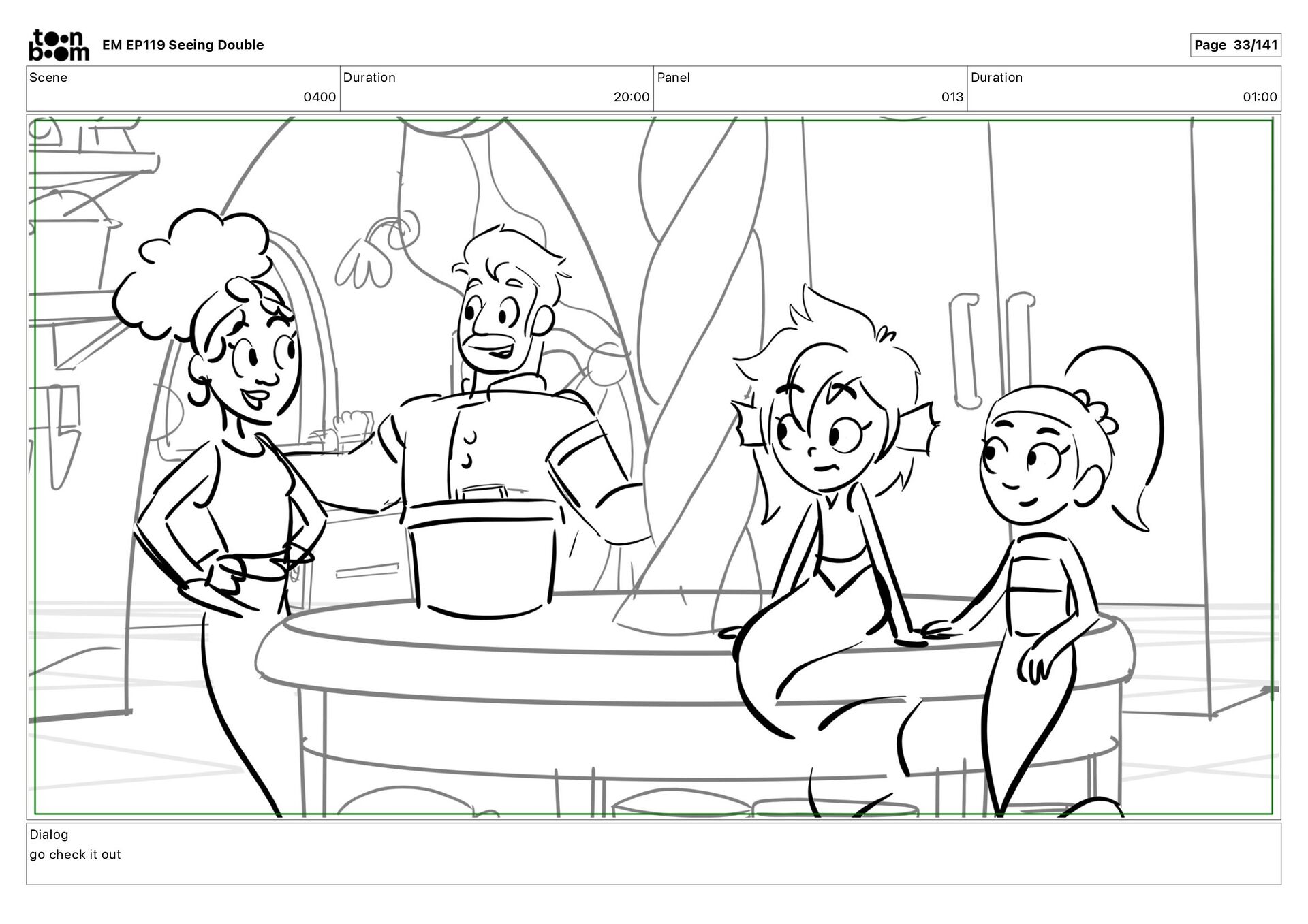The image size is (1308, 924).
Task: Click the 'EM EP119 Seeing Double' title
Action: (x=183, y=45)
